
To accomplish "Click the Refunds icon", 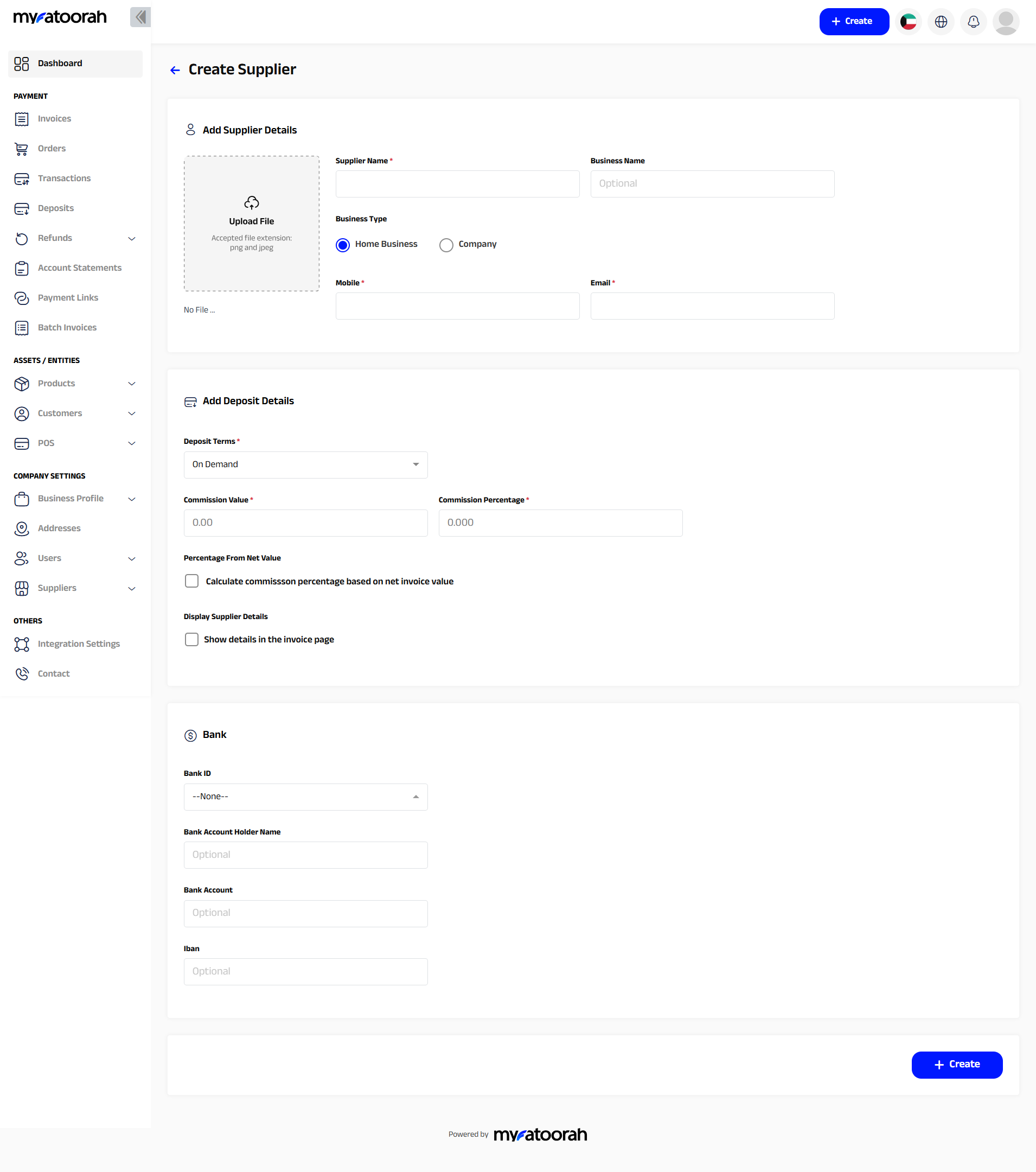I will point(21,238).
